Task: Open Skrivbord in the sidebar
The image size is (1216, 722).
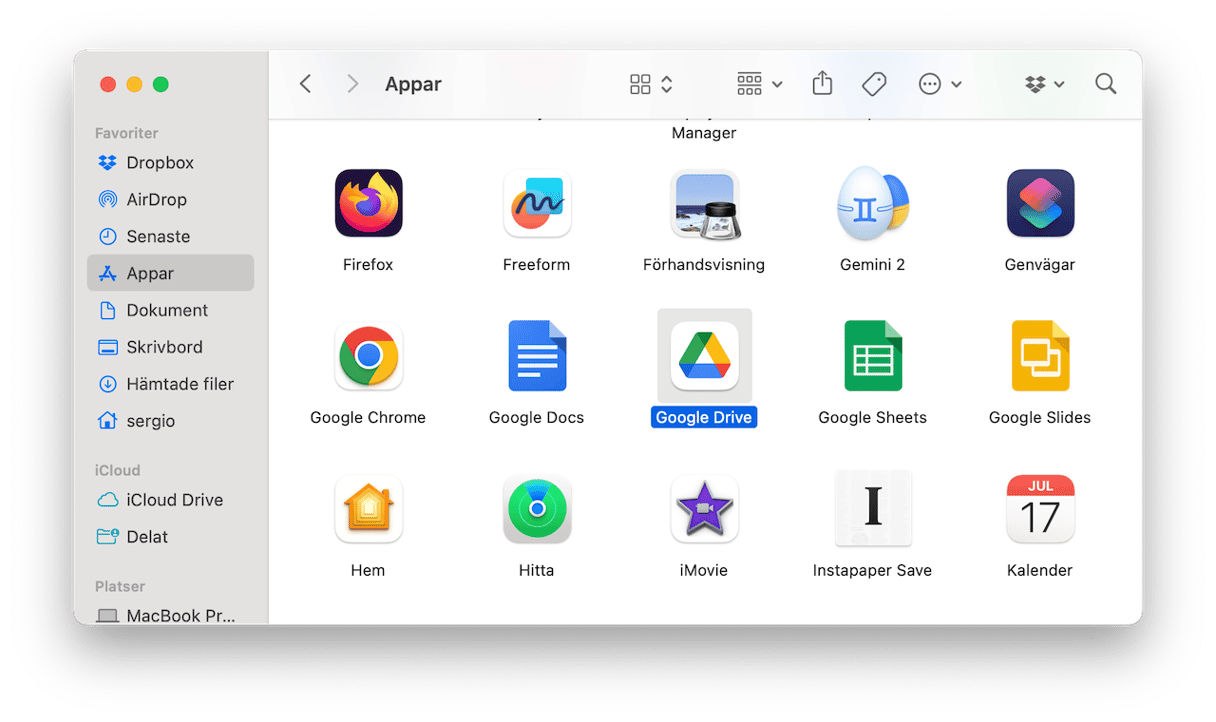Action: 170,347
